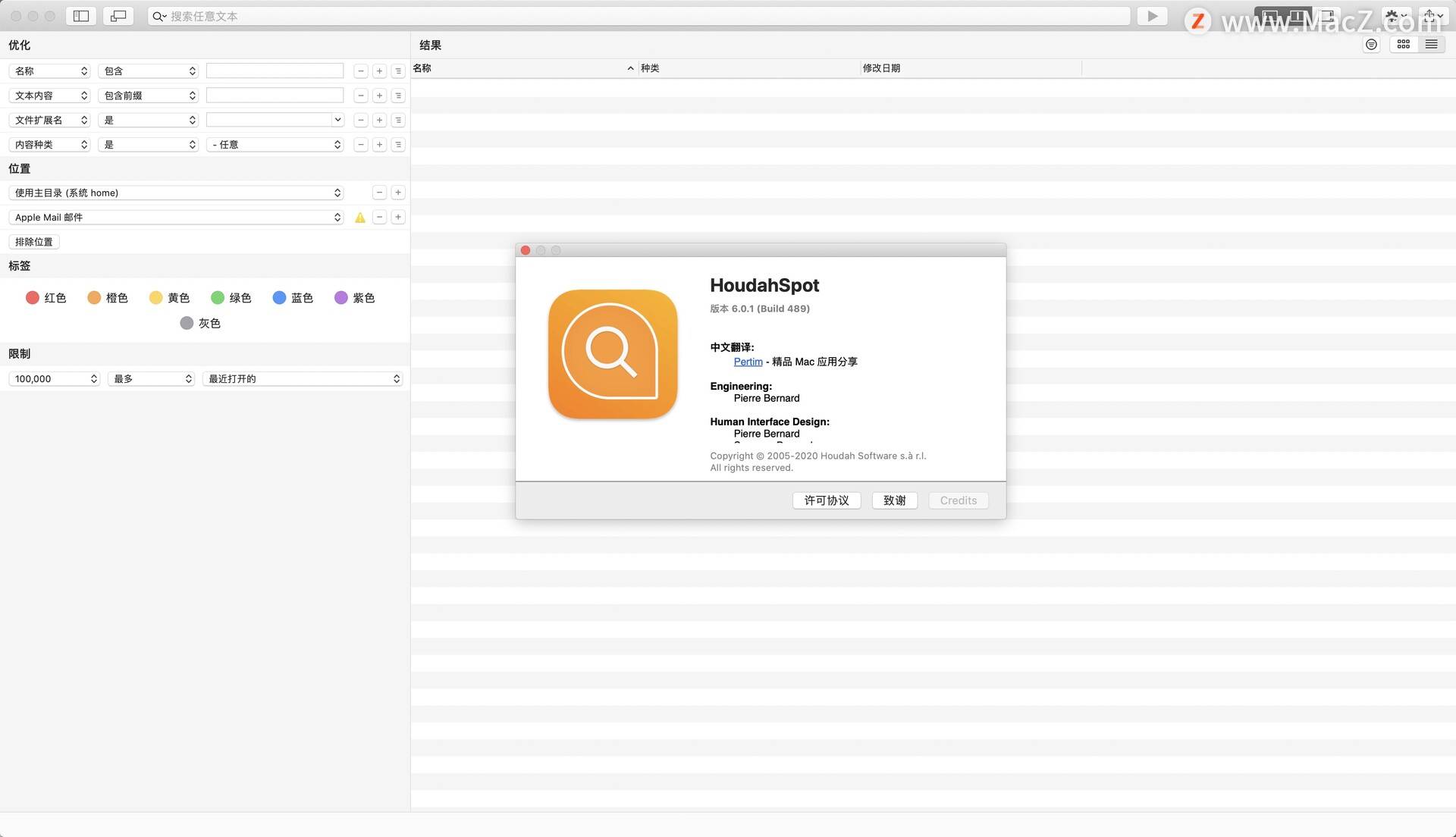
Task: Remove the 文本内容 criterion with its minus button
Action: (361, 96)
